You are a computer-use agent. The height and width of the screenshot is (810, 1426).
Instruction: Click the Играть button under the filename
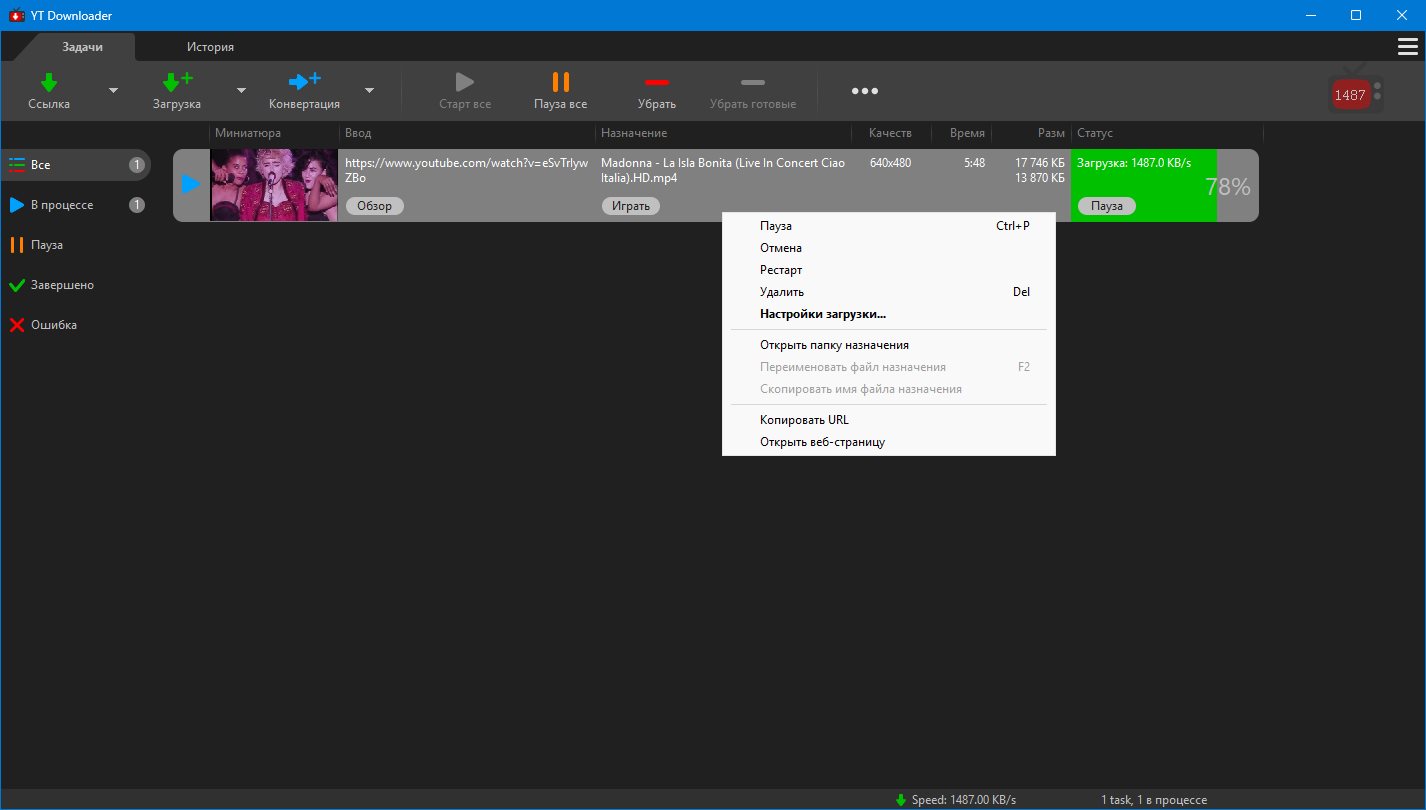click(630, 206)
